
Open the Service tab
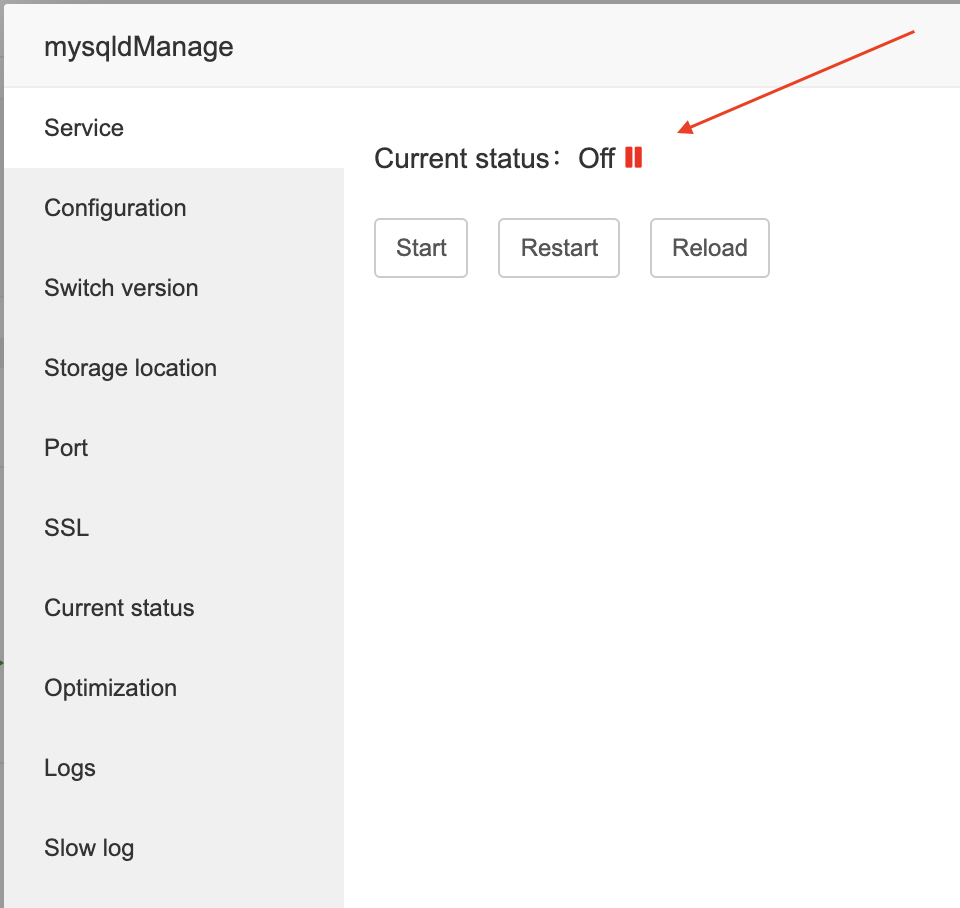[84, 128]
